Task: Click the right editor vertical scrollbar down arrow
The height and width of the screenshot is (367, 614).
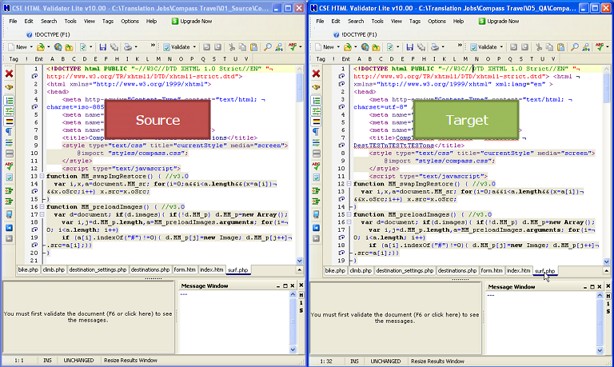Action: (x=606, y=261)
